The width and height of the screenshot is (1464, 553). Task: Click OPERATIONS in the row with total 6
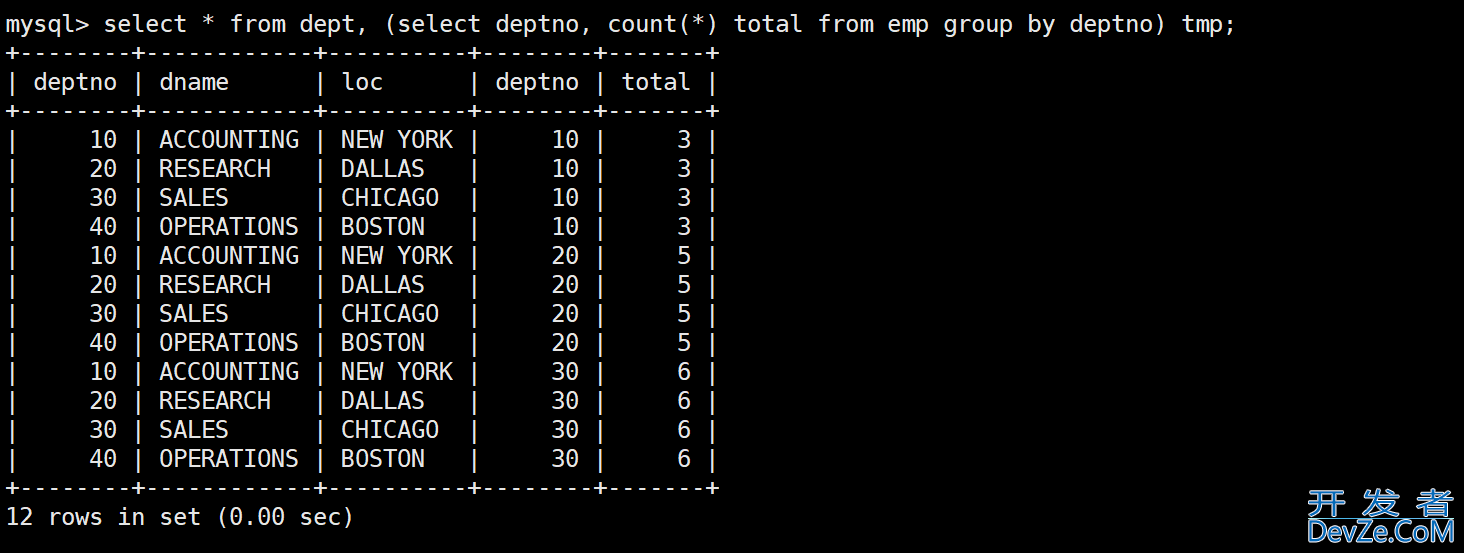coord(229,458)
